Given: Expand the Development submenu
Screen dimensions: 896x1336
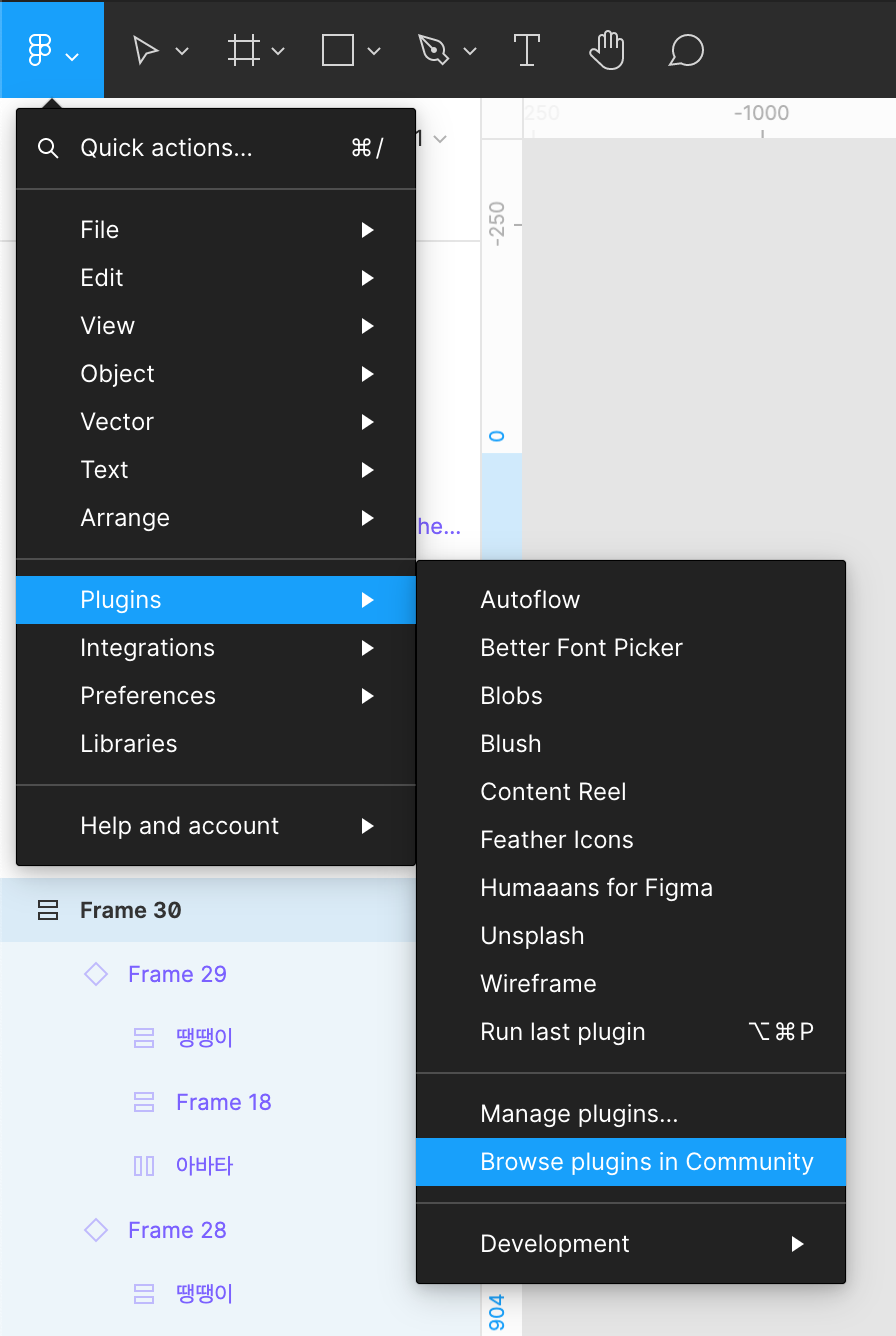Looking at the screenshot, I should point(631,1244).
